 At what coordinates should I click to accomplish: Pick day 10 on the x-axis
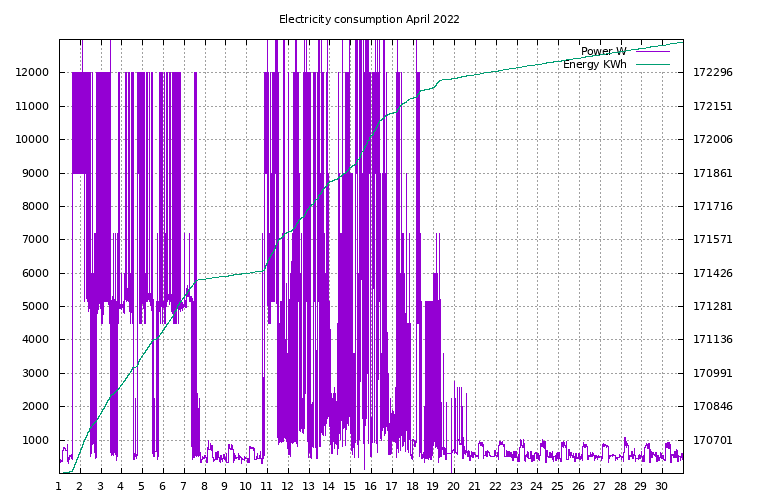pyautogui.click(x=245, y=486)
